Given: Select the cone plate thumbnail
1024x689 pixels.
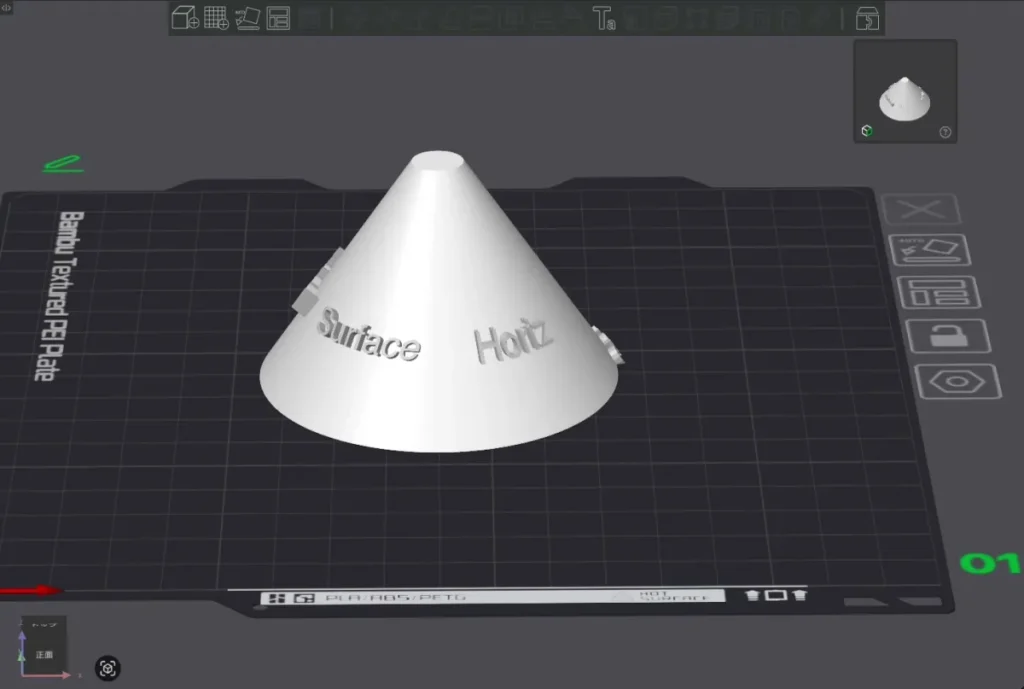Looking at the screenshot, I should click(905, 91).
